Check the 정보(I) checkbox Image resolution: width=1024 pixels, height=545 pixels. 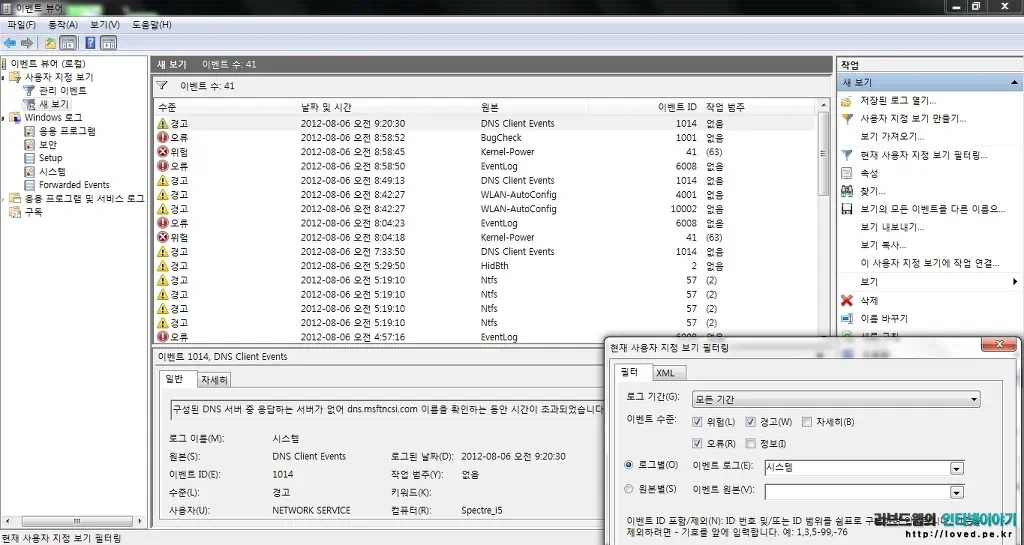(750, 444)
